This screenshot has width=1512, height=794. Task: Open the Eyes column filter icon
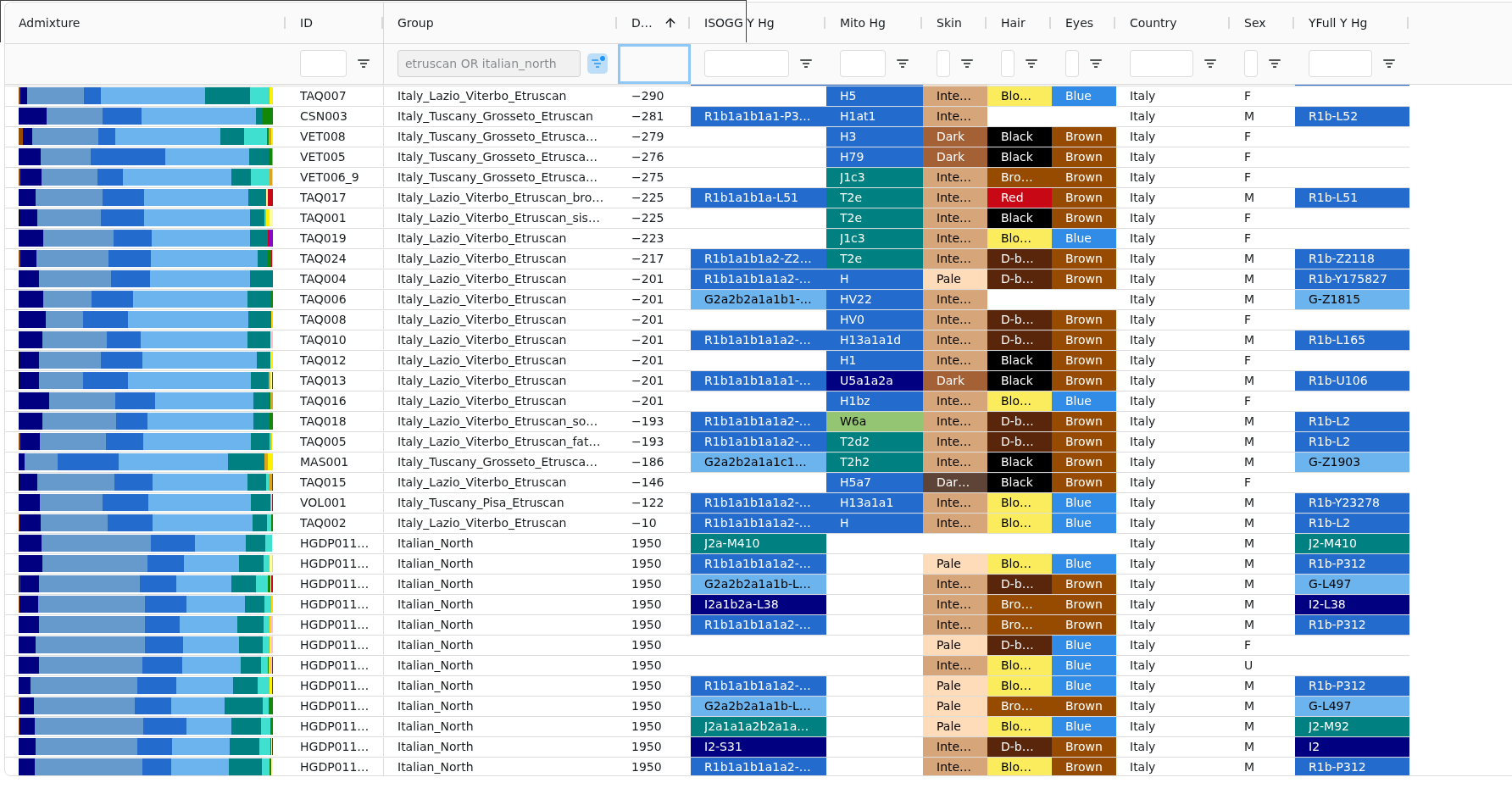coord(1096,64)
